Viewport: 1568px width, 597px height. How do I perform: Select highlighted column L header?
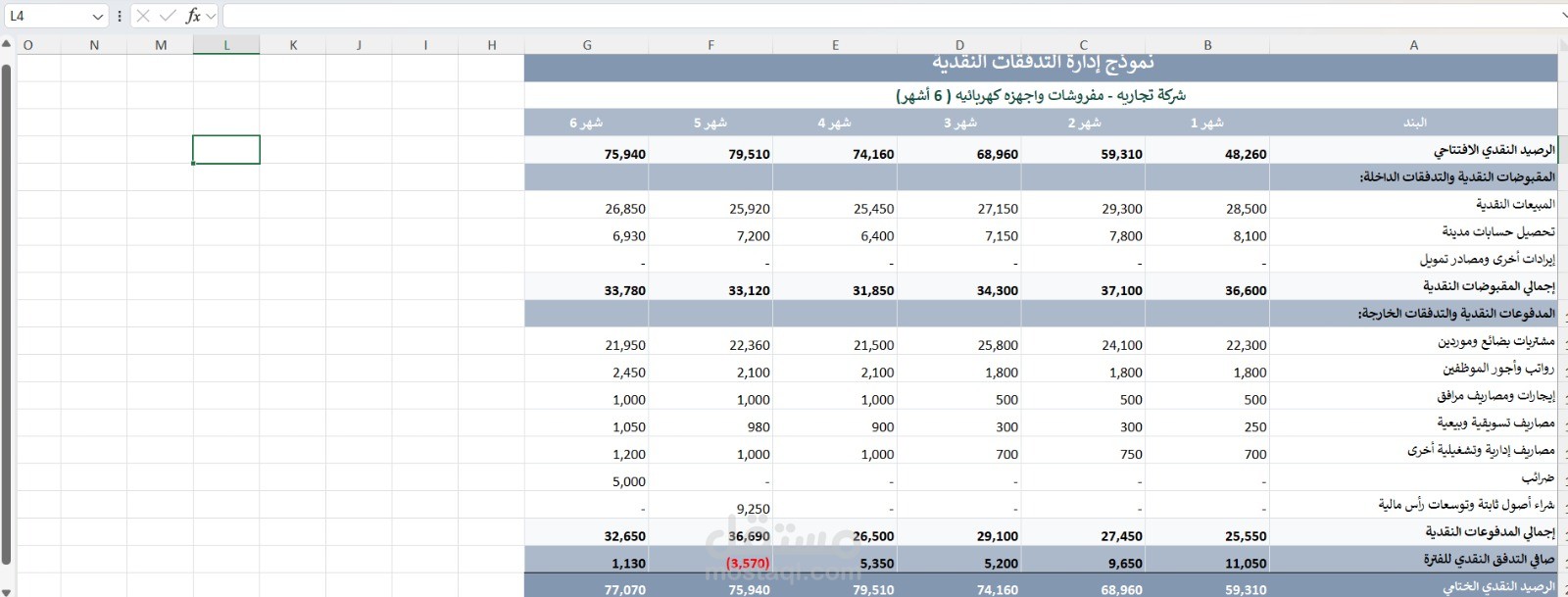pos(226,45)
